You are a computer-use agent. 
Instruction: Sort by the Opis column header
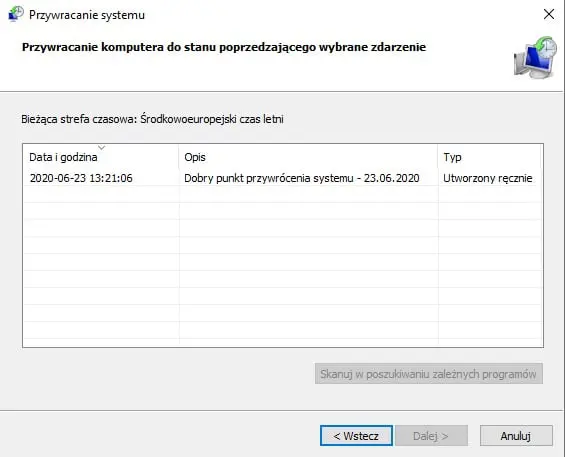coord(308,157)
